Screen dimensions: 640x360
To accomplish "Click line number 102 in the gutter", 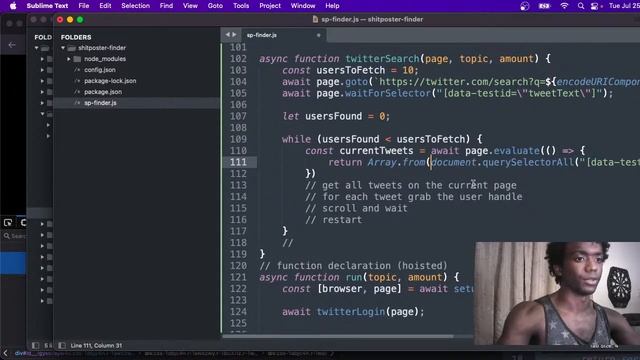I will coord(238,59).
